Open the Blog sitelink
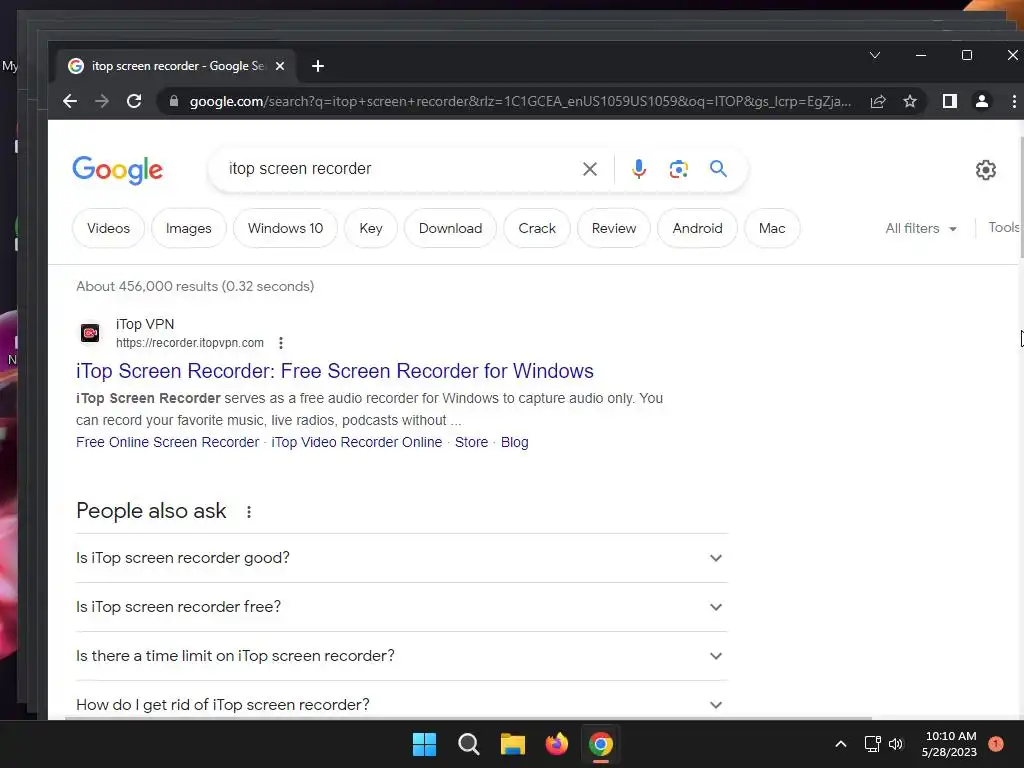The height and width of the screenshot is (768, 1024). pyautogui.click(x=515, y=442)
